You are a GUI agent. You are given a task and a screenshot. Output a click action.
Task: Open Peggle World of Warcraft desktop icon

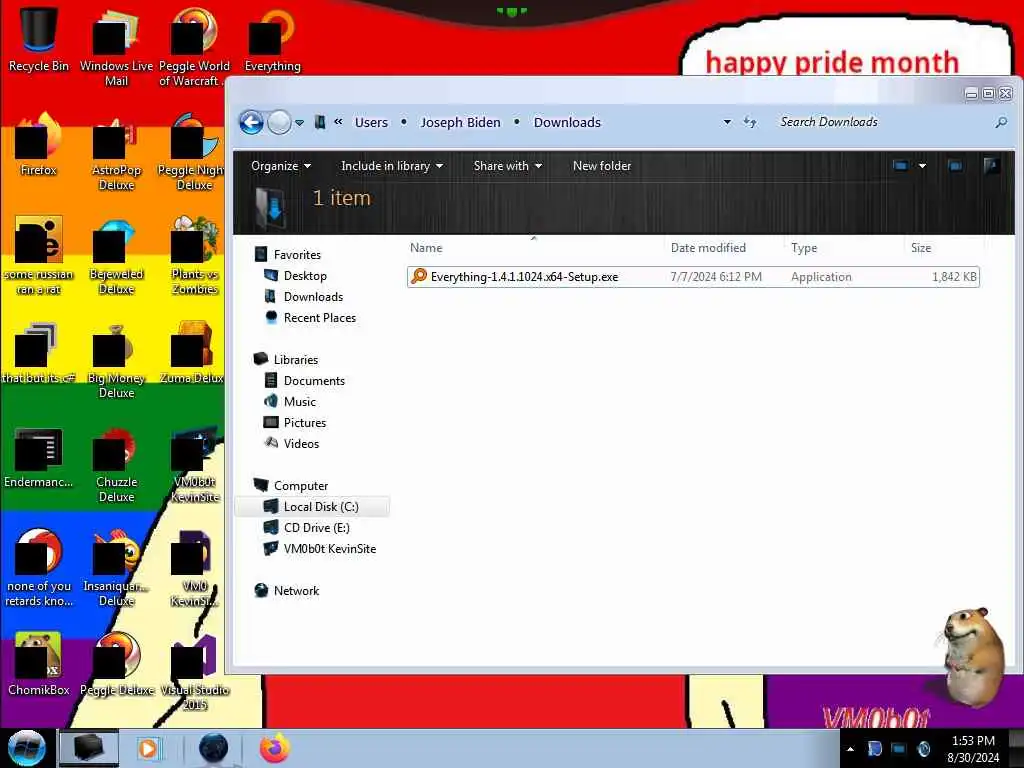point(194,46)
